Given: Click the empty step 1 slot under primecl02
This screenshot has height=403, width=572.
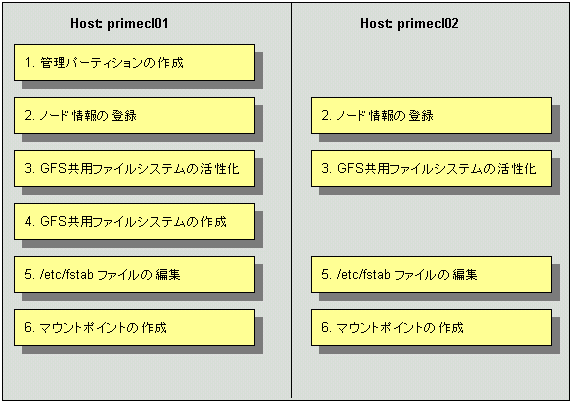Looking at the screenshot, I should pyautogui.click(x=431, y=63).
